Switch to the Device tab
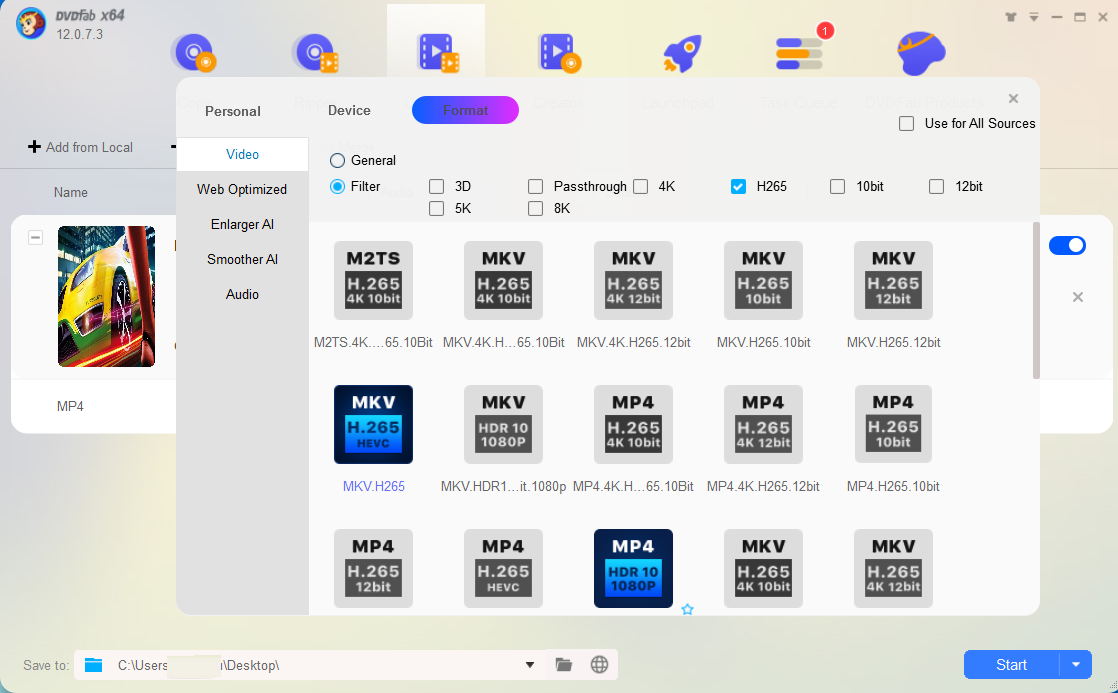The image size is (1118, 693). [349, 111]
